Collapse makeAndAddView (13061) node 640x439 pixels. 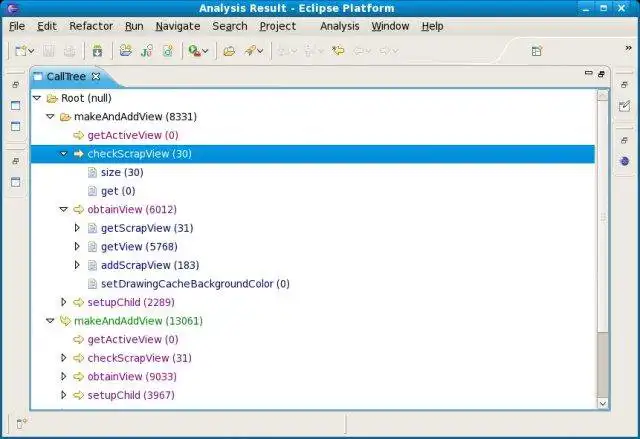50,321
